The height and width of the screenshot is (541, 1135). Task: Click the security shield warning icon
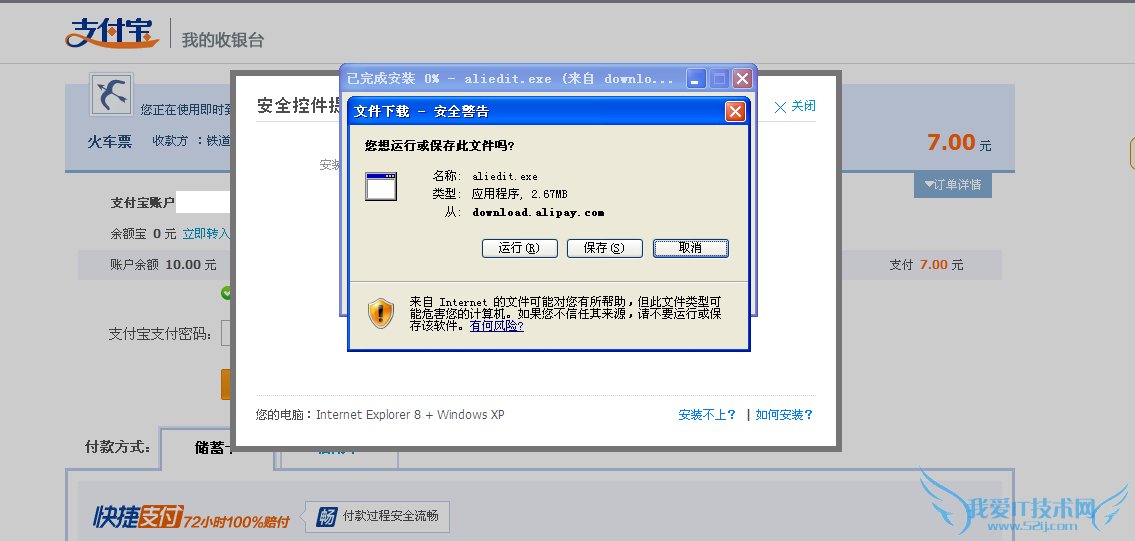[x=381, y=313]
